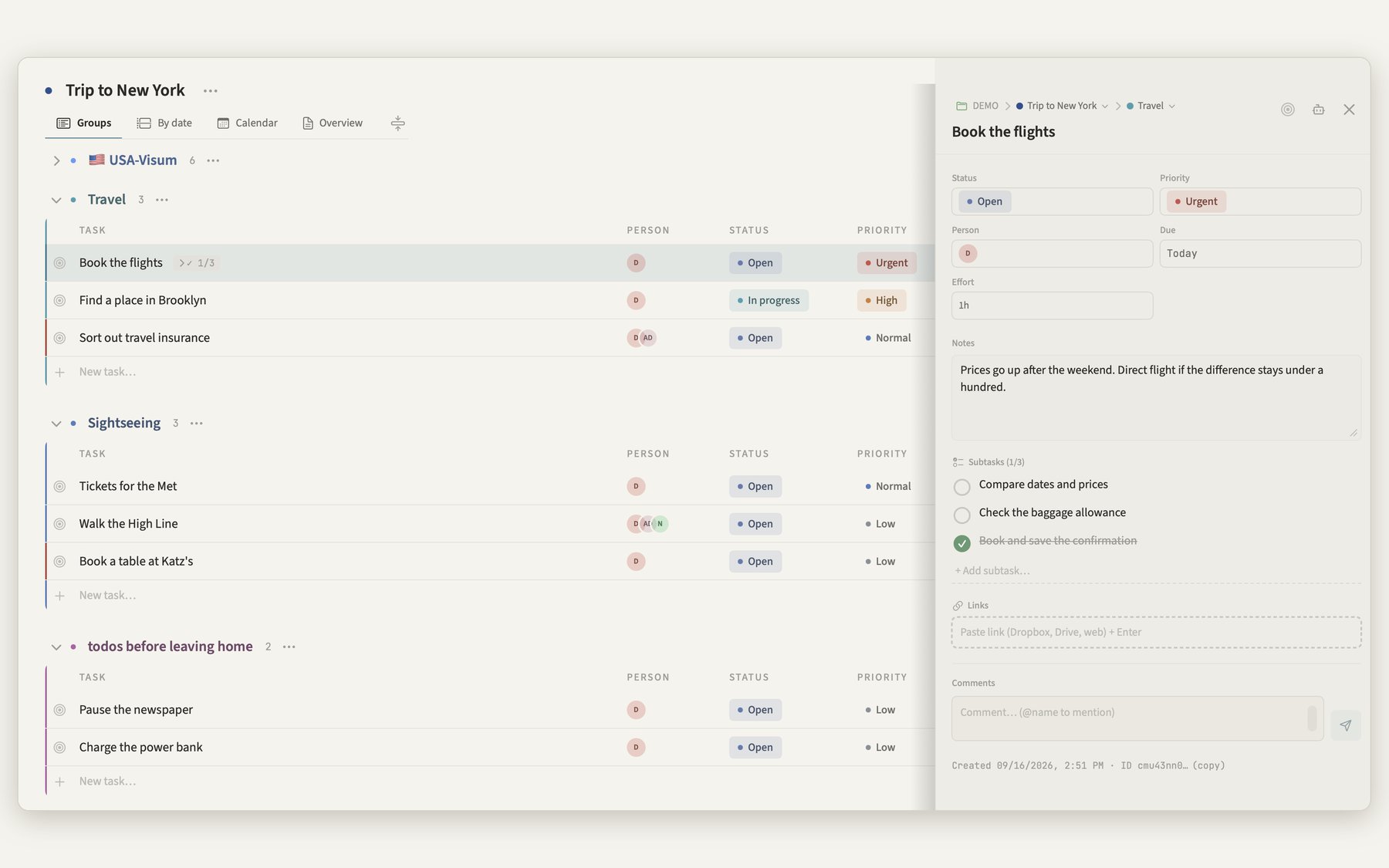Click the focus target icon in detail panel

pos(1288,110)
